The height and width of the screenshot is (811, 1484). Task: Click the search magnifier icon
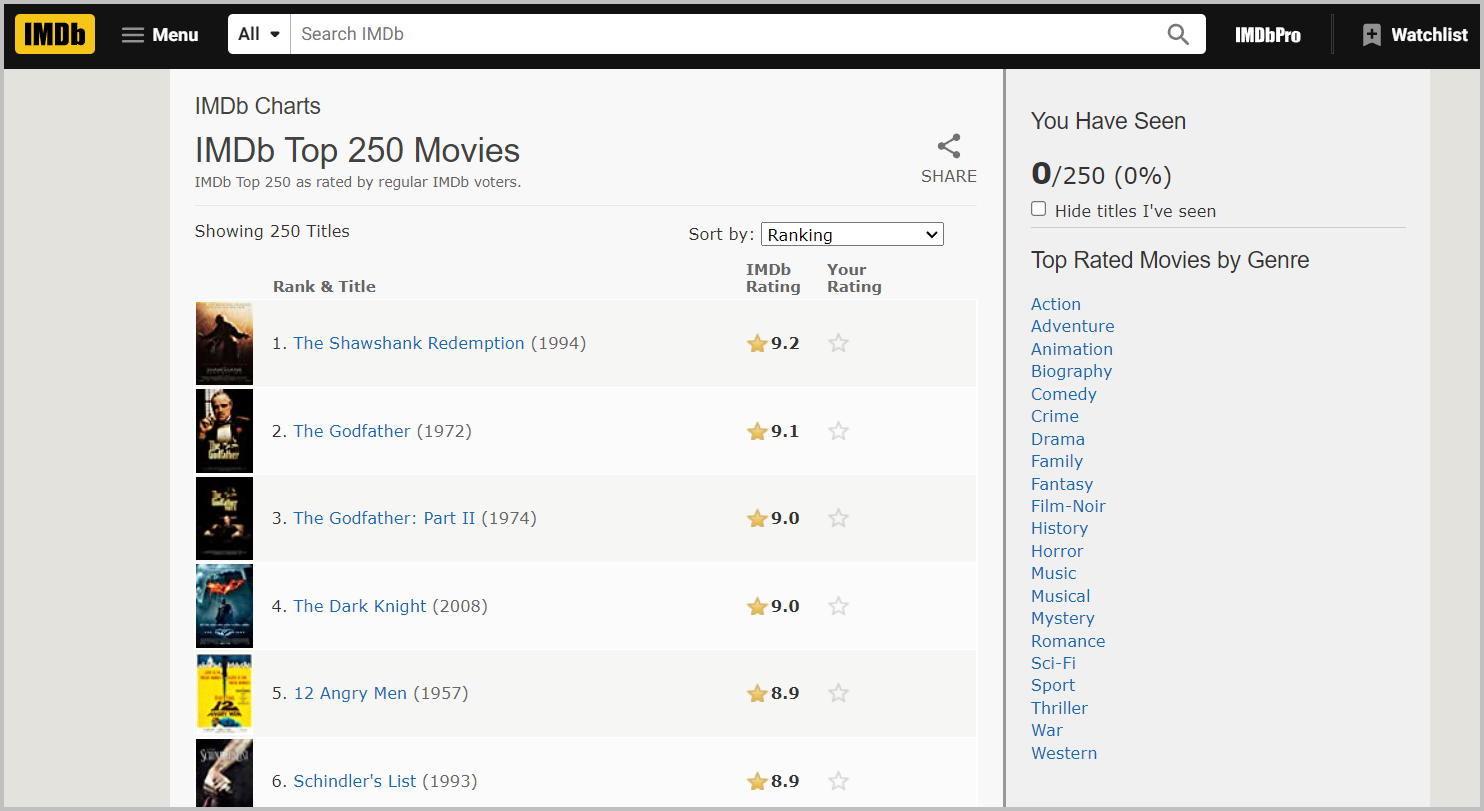1178,34
